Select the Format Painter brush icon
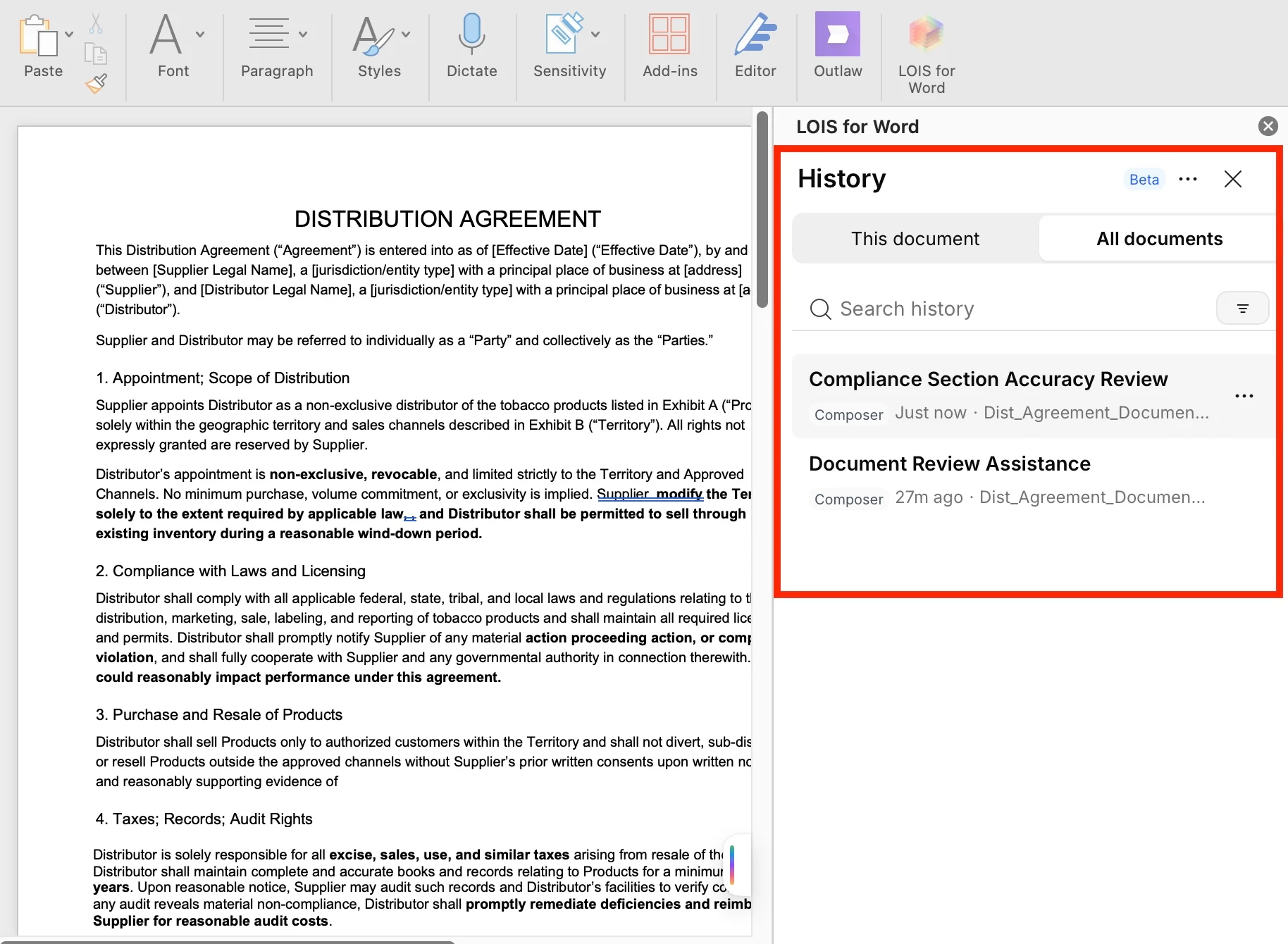The image size is (1288, 944). coord(96,83)
